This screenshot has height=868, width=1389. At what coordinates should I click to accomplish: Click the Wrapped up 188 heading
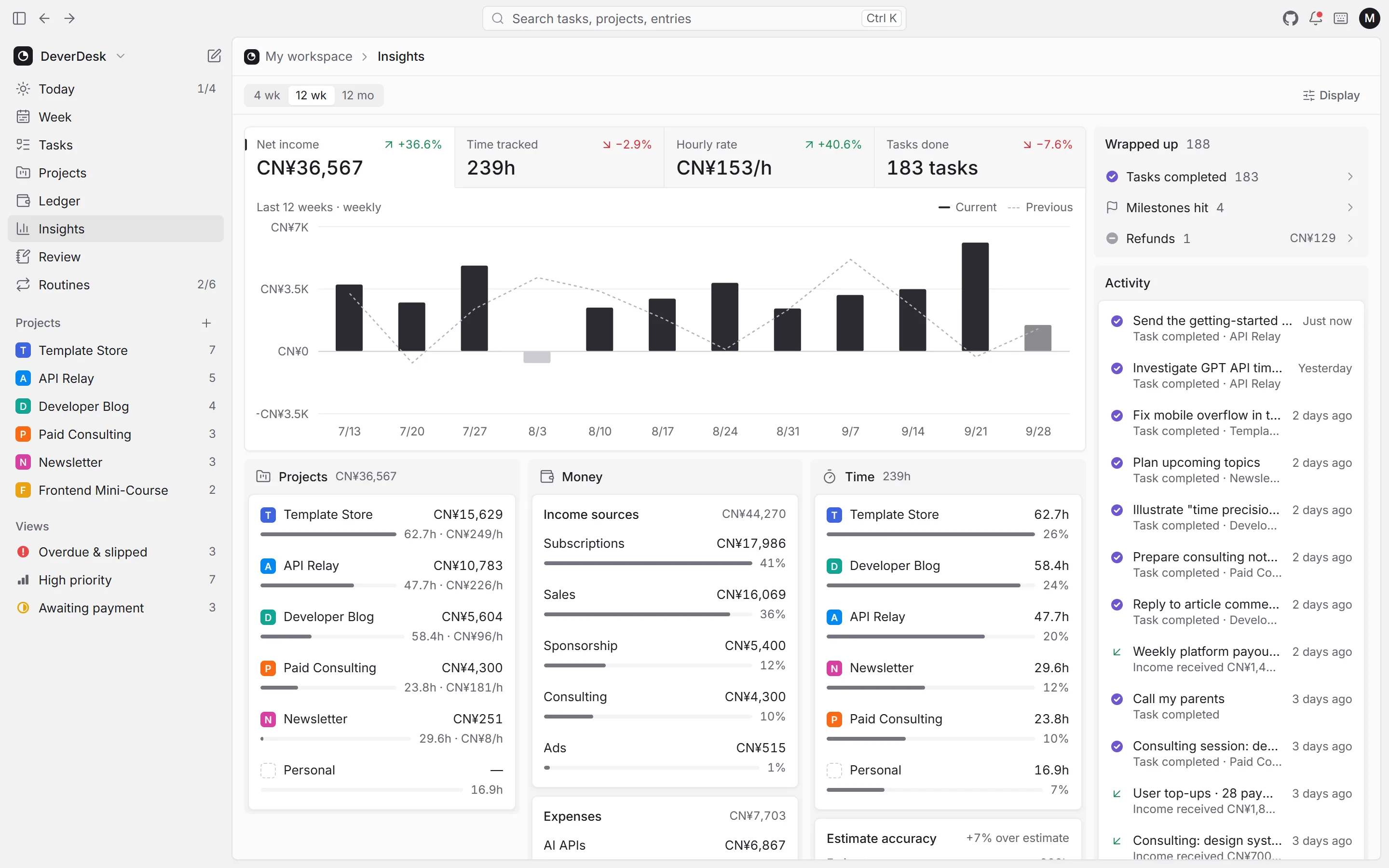(1157, 144)
